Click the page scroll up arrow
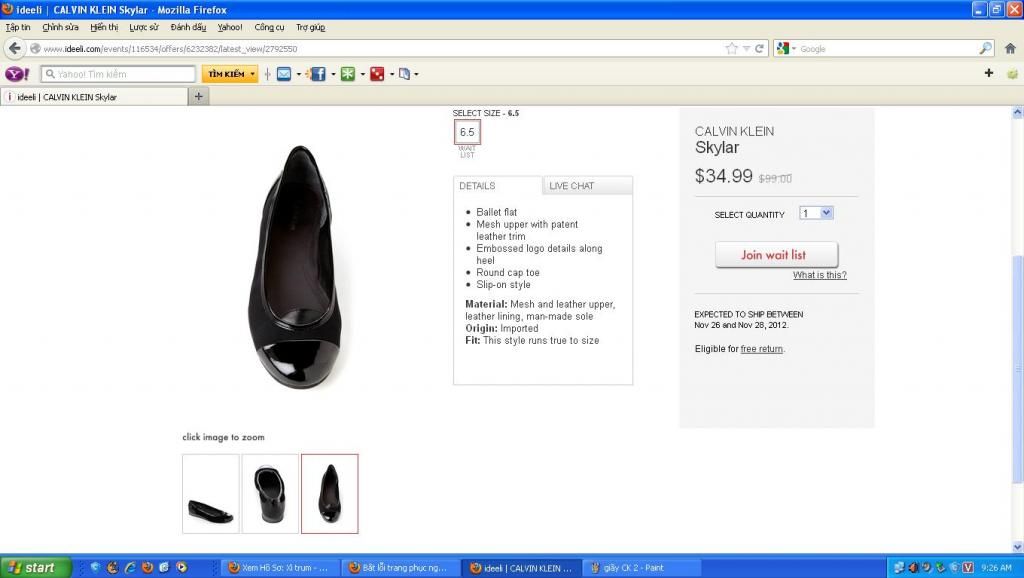The image size is (1024, 578). (x=1017, y=112)
